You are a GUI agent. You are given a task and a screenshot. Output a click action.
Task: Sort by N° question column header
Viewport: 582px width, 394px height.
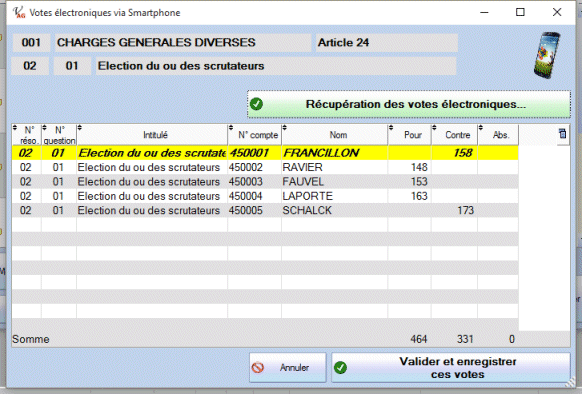point(59,135)
